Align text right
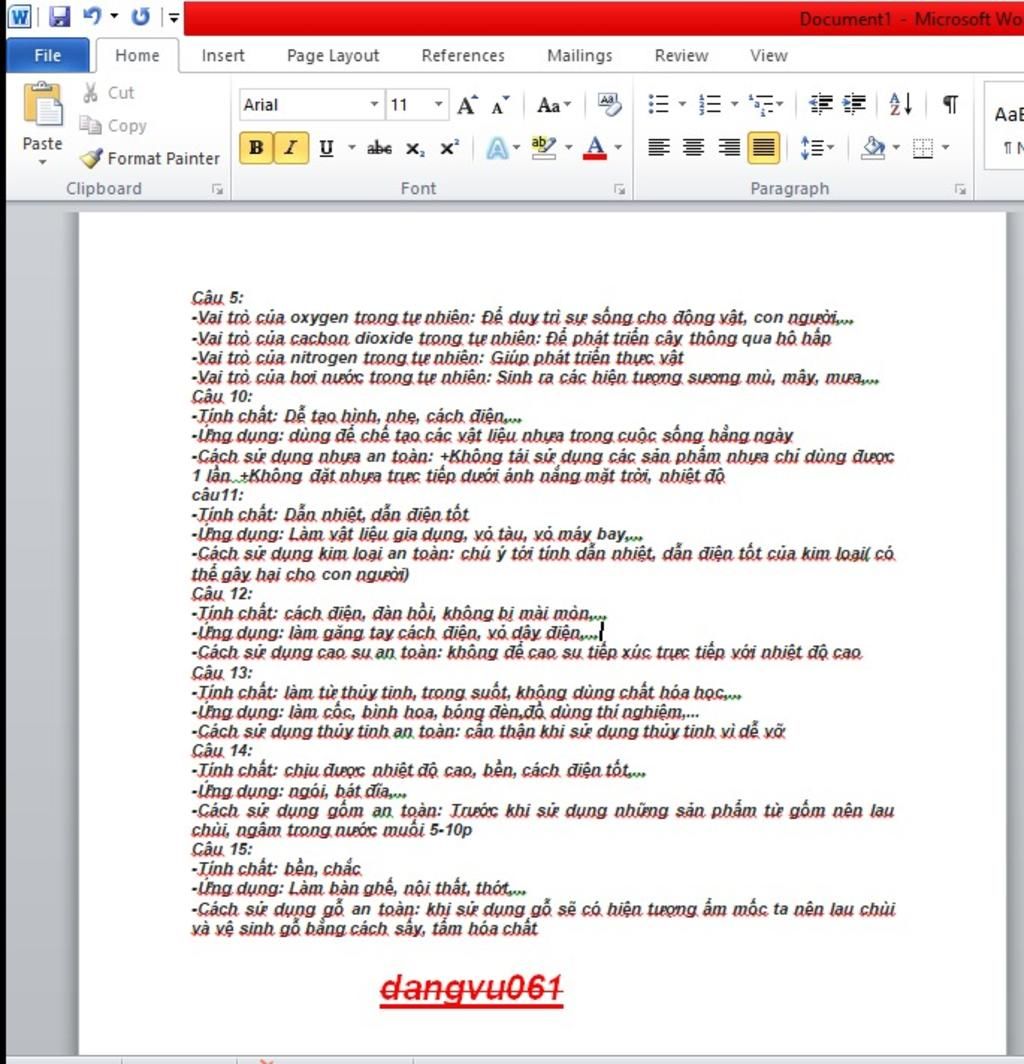This screenshot has height=1064, width=1024. (729, 147)
